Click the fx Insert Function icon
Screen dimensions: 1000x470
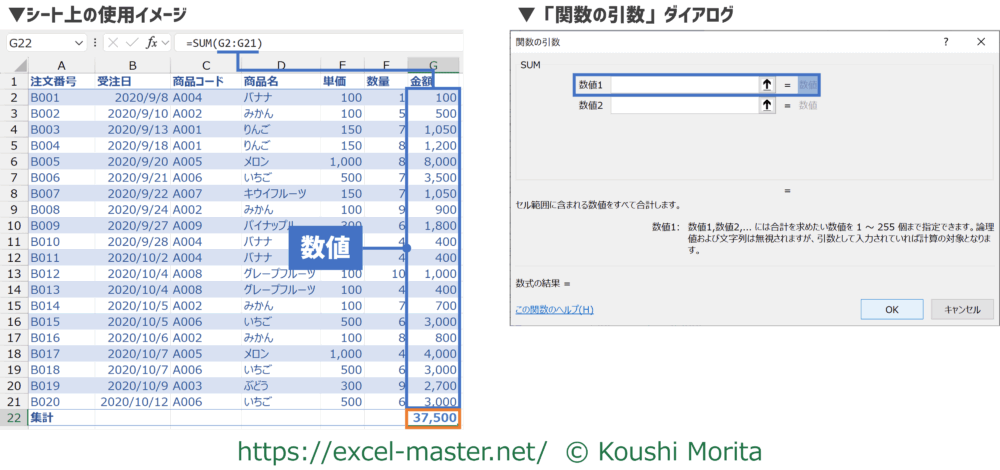(151, 43)
